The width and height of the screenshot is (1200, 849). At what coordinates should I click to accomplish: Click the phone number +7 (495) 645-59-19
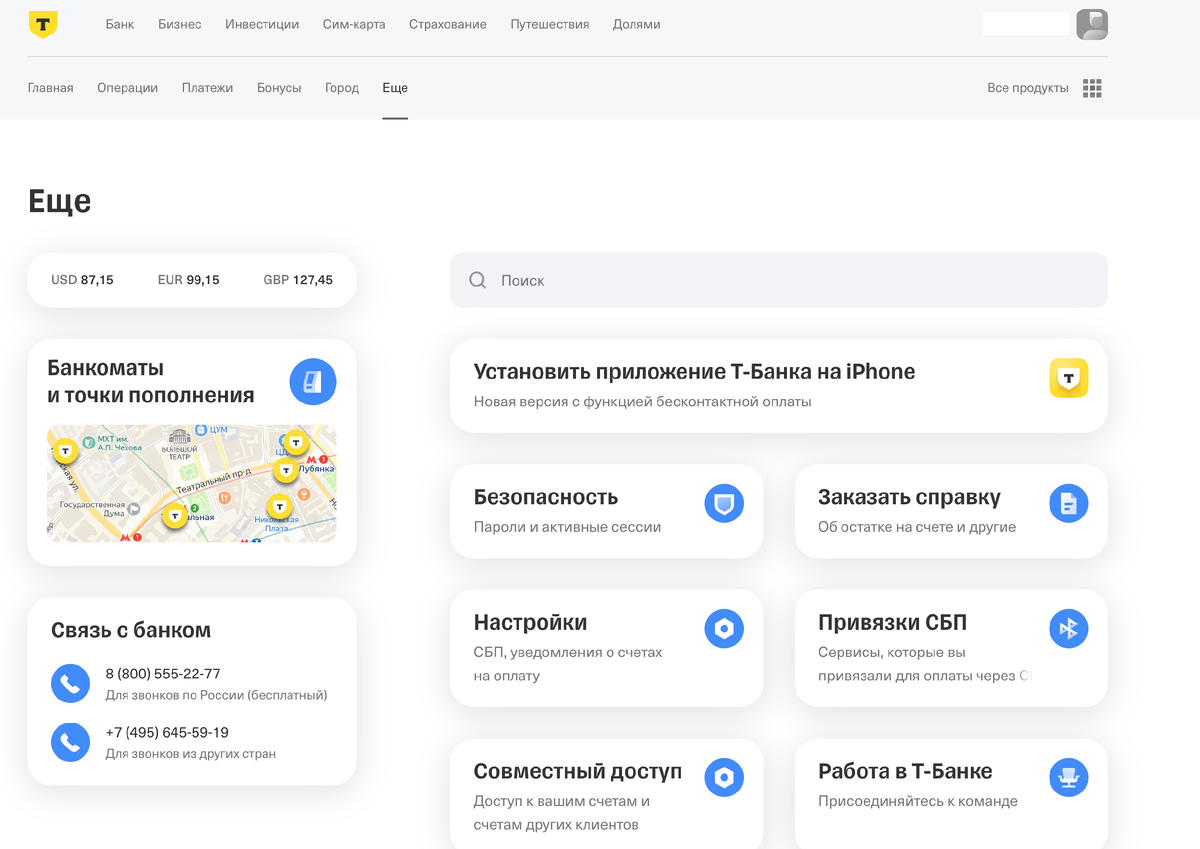[167, 733]
